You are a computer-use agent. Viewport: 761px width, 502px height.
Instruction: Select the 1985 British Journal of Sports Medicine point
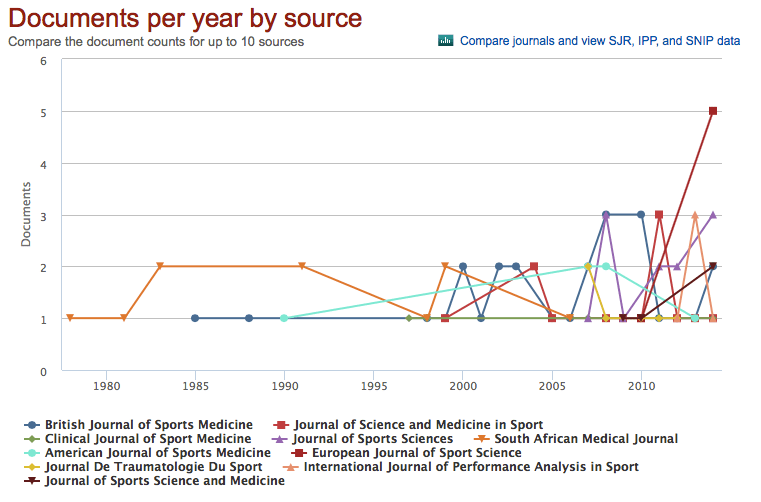[x=195, y=318]
